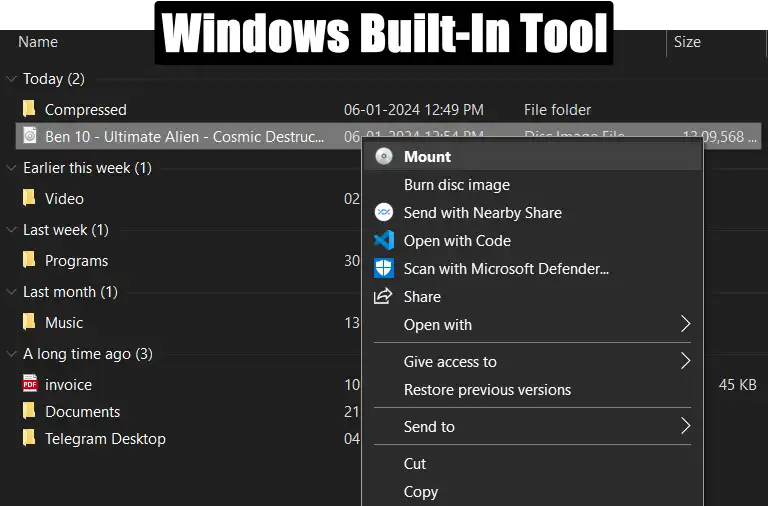
Task: Open the Give access to submenu
Action: pyautogui.click(x=533, y=361)
